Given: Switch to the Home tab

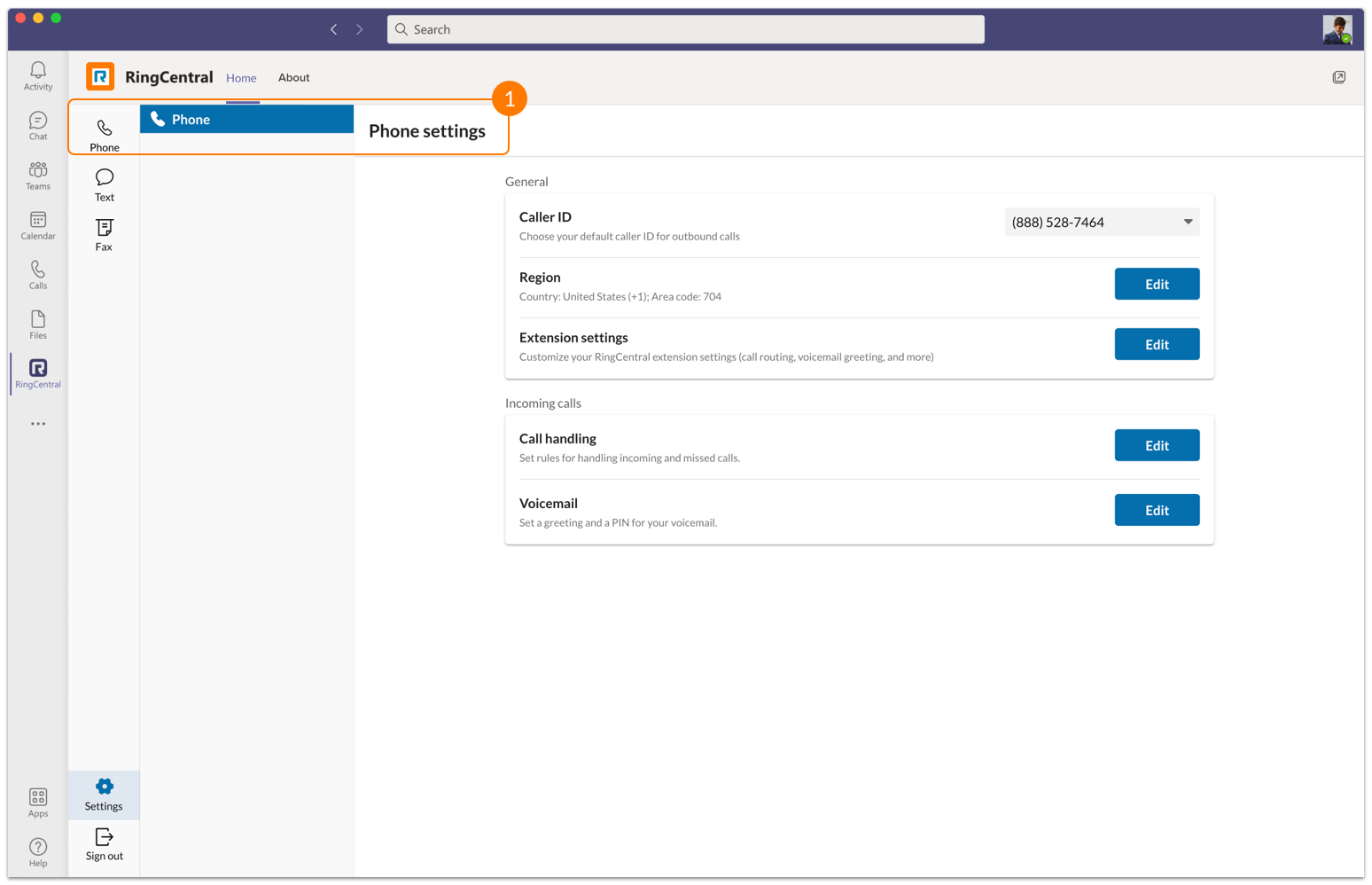Looking at the screenshot, I should click(241, 78).
